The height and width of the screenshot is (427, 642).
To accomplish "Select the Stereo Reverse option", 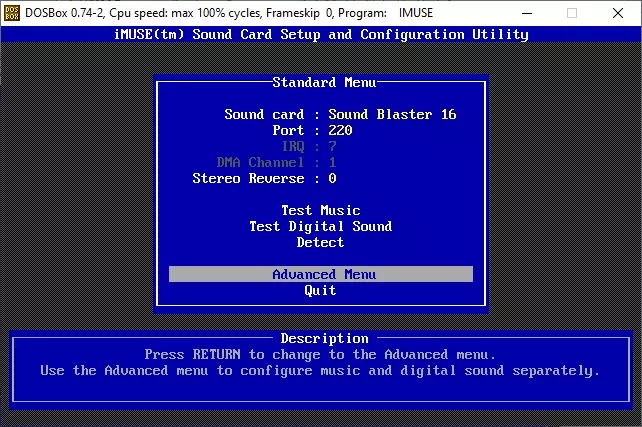I will 264,178.
